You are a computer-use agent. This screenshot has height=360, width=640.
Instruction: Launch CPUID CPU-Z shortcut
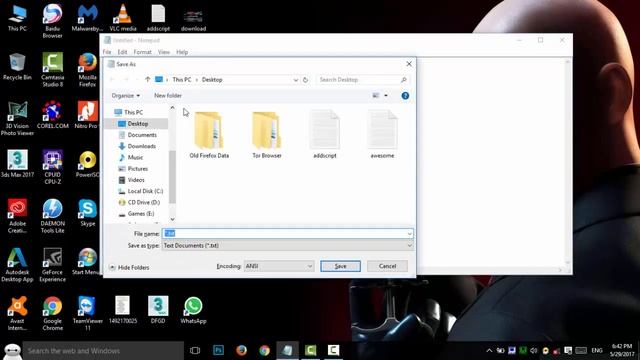[x=52, y=167]
